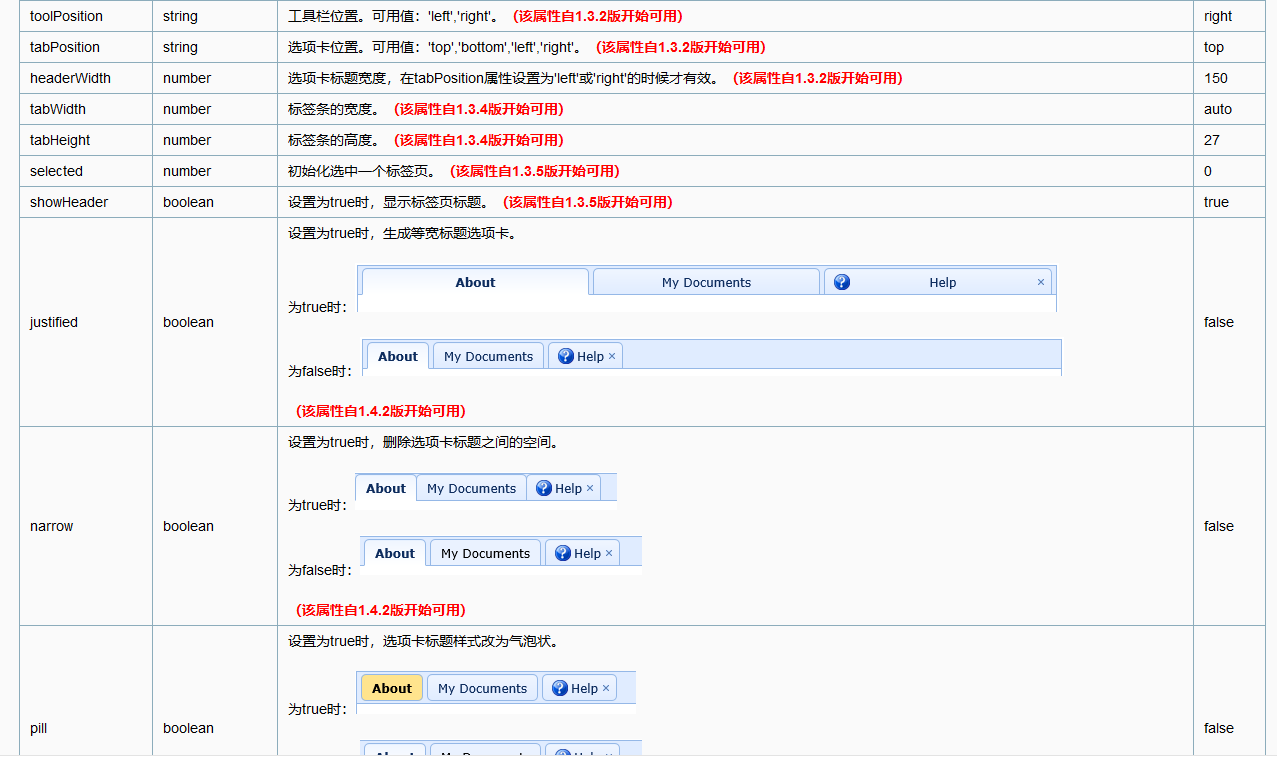The height and width of the screenshot is (757, 1277).
Task: Click the showHeader property name cell
Action: [86, 202]
